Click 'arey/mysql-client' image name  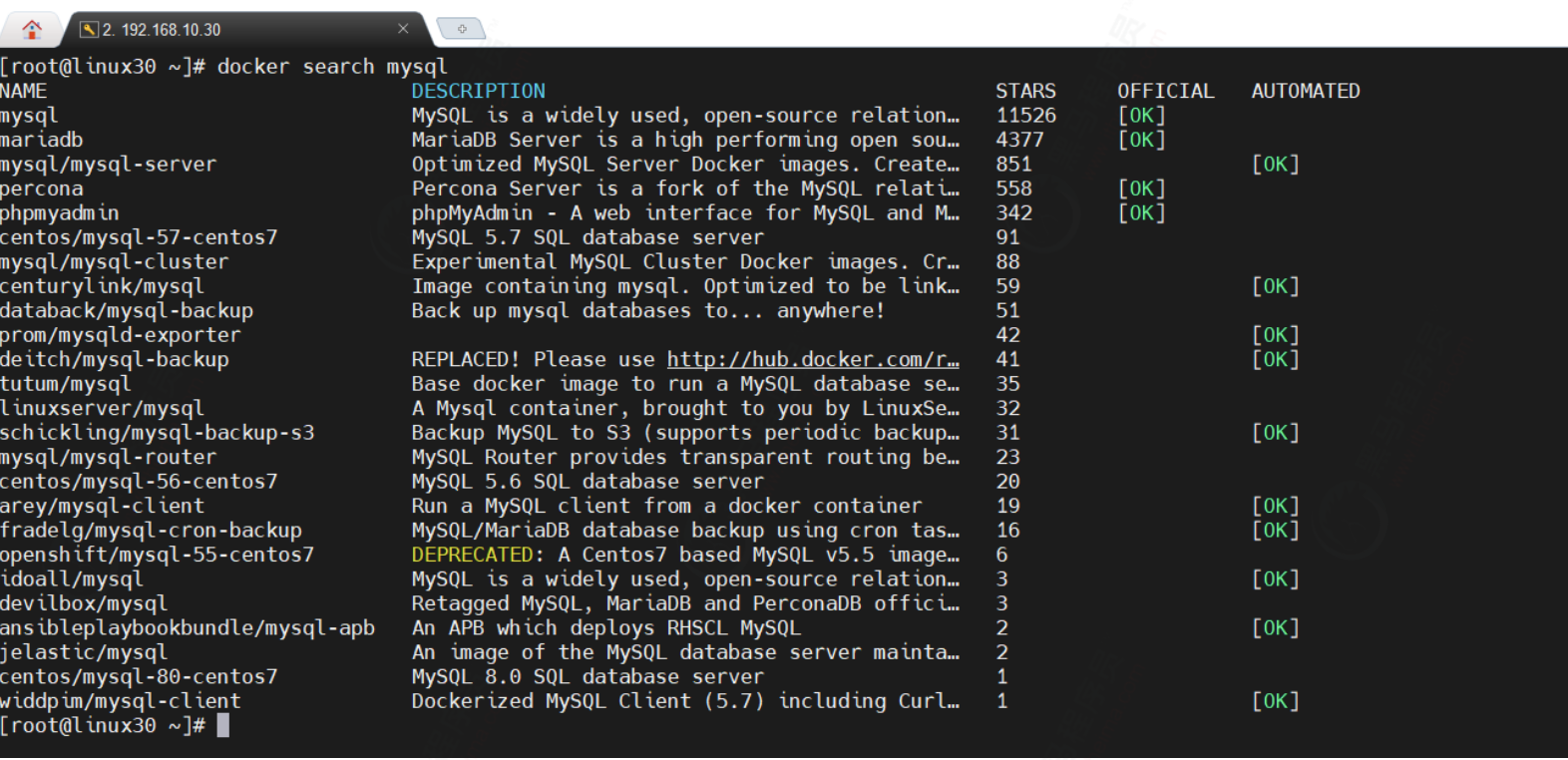point(102,506)
